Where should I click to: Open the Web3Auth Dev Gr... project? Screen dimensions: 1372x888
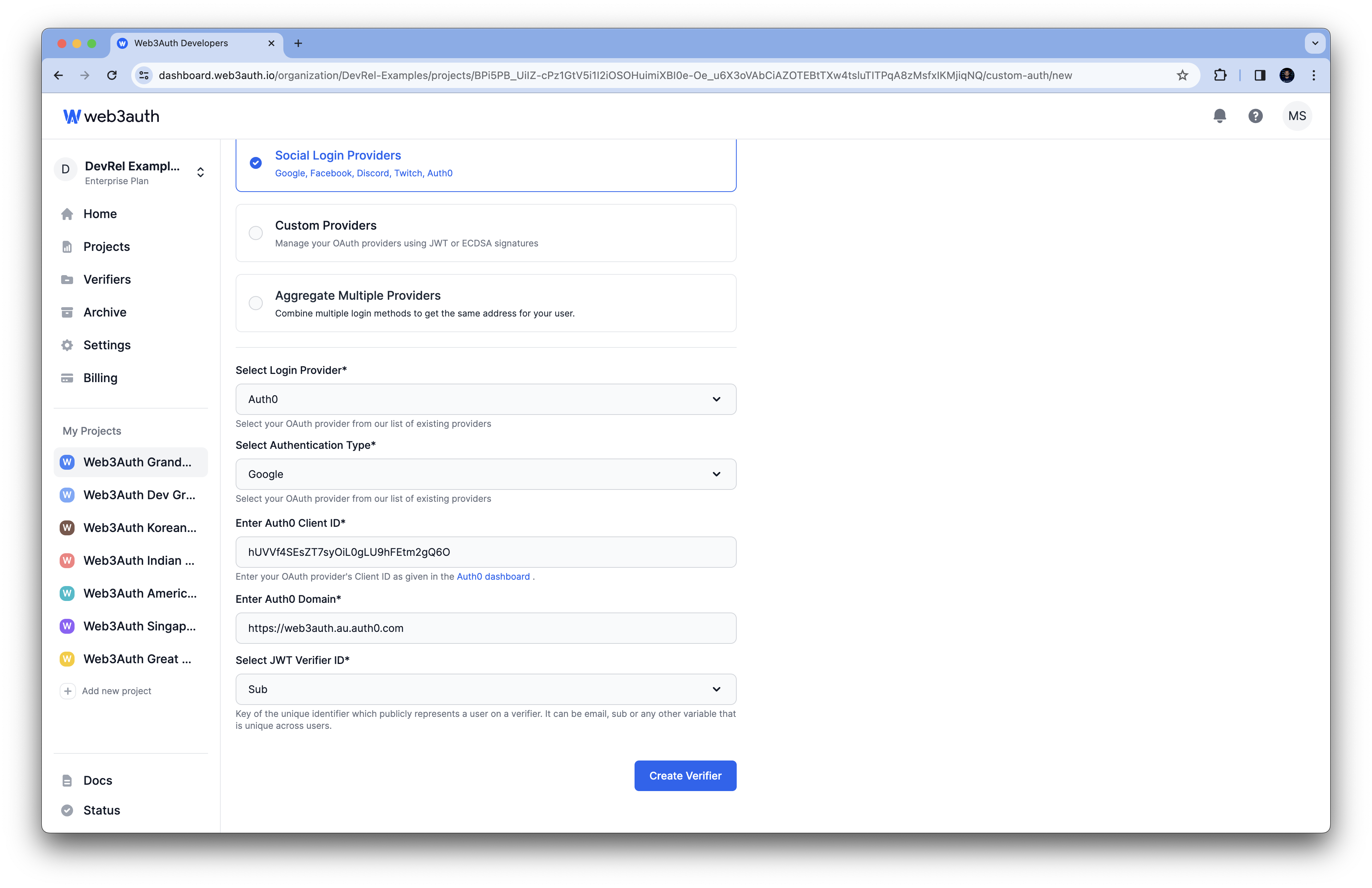tap(131, 495)
